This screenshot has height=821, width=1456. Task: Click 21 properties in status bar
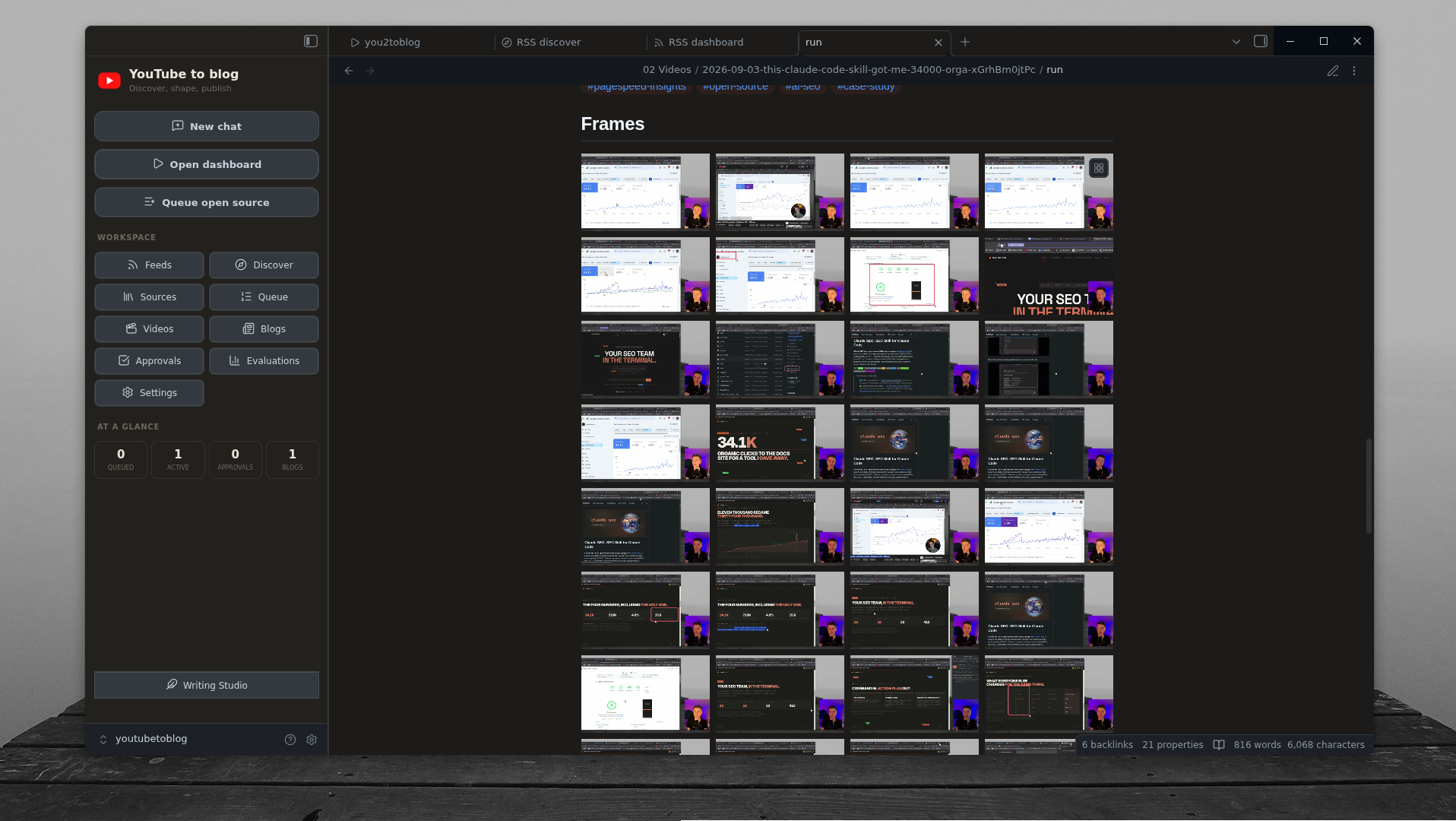1173,745
